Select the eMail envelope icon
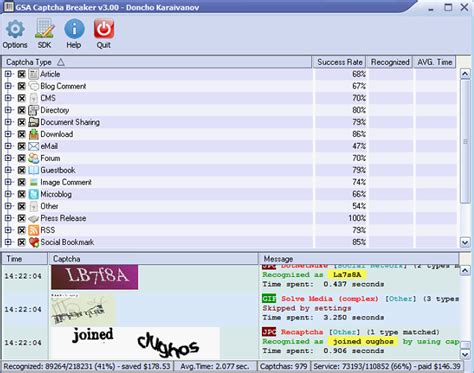 (34, 146)
